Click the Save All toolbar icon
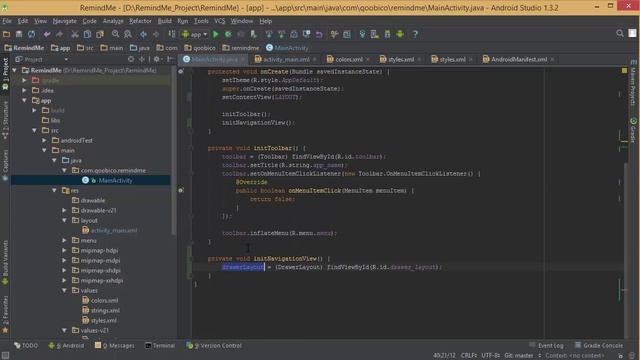640x360 pixels. 19,34
